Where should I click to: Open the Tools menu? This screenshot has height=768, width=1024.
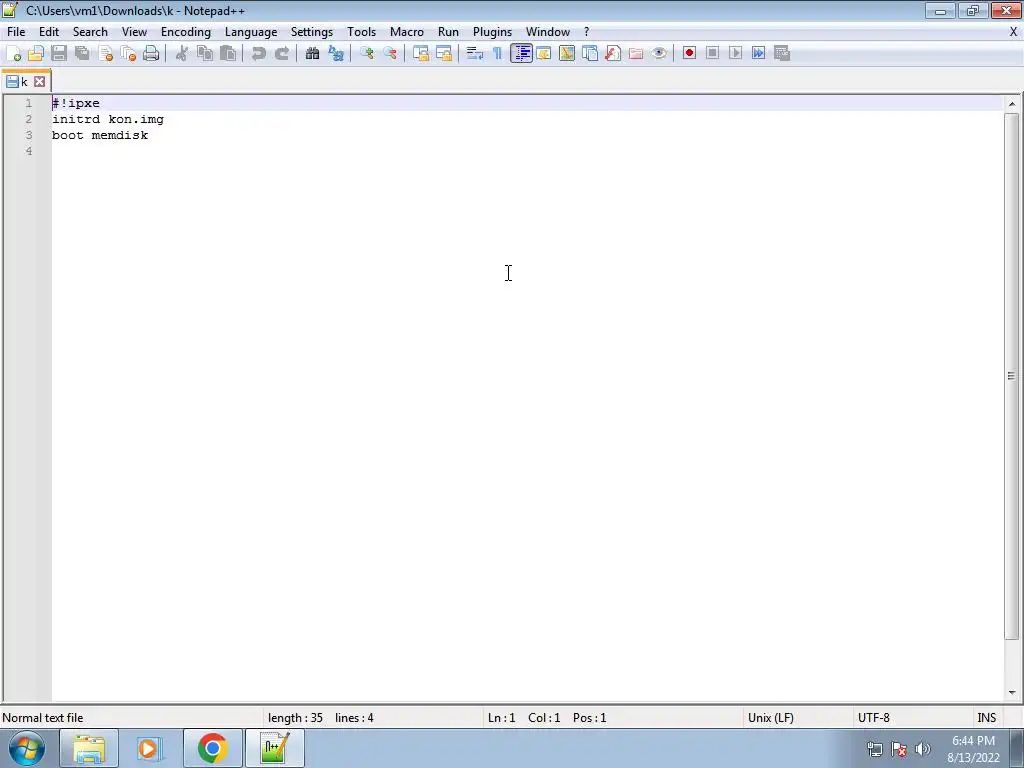[x=361, y=32]
